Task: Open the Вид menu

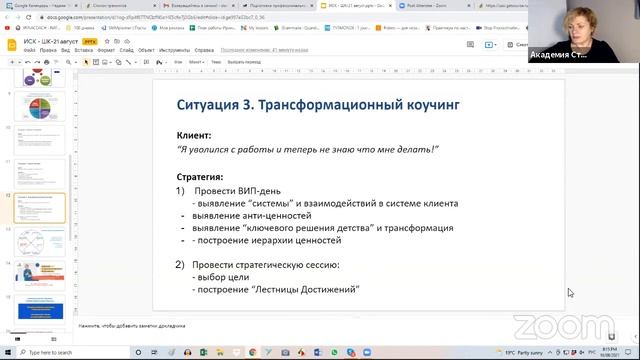Action: (65, 50)
